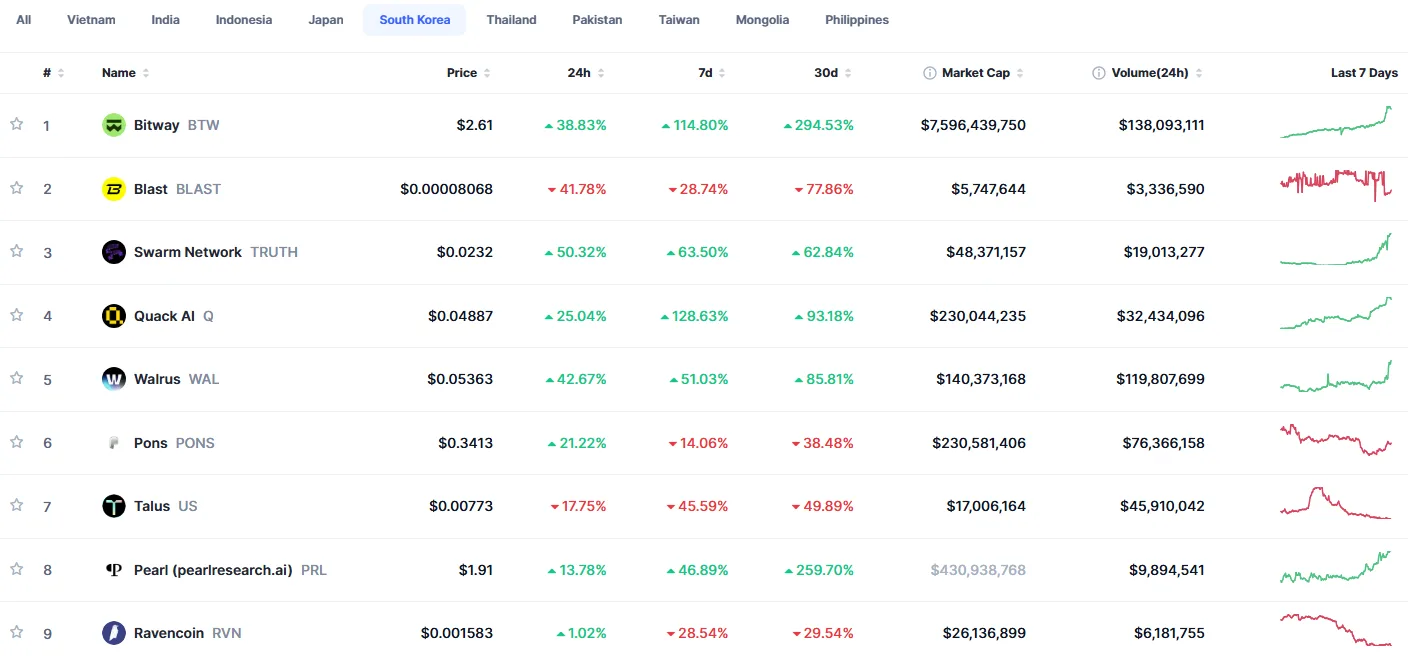Open the Pons PONS coin page
Image resolution: width=1408 pixels, height=660 pixels.
pyautogui.click(x=158, y=443)
